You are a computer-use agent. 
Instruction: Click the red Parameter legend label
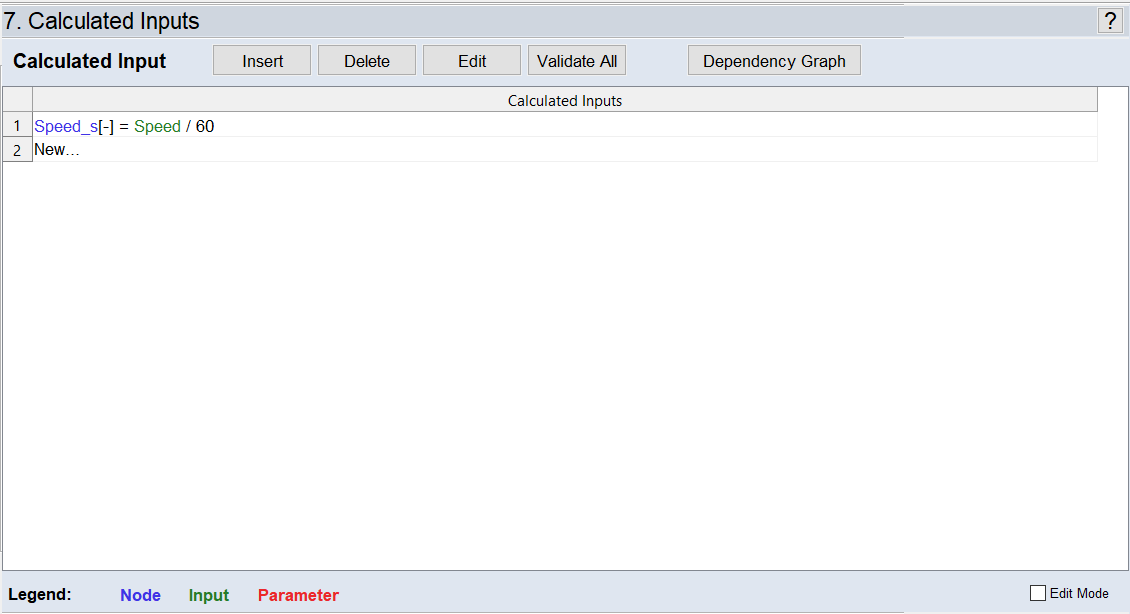[298, 595]
